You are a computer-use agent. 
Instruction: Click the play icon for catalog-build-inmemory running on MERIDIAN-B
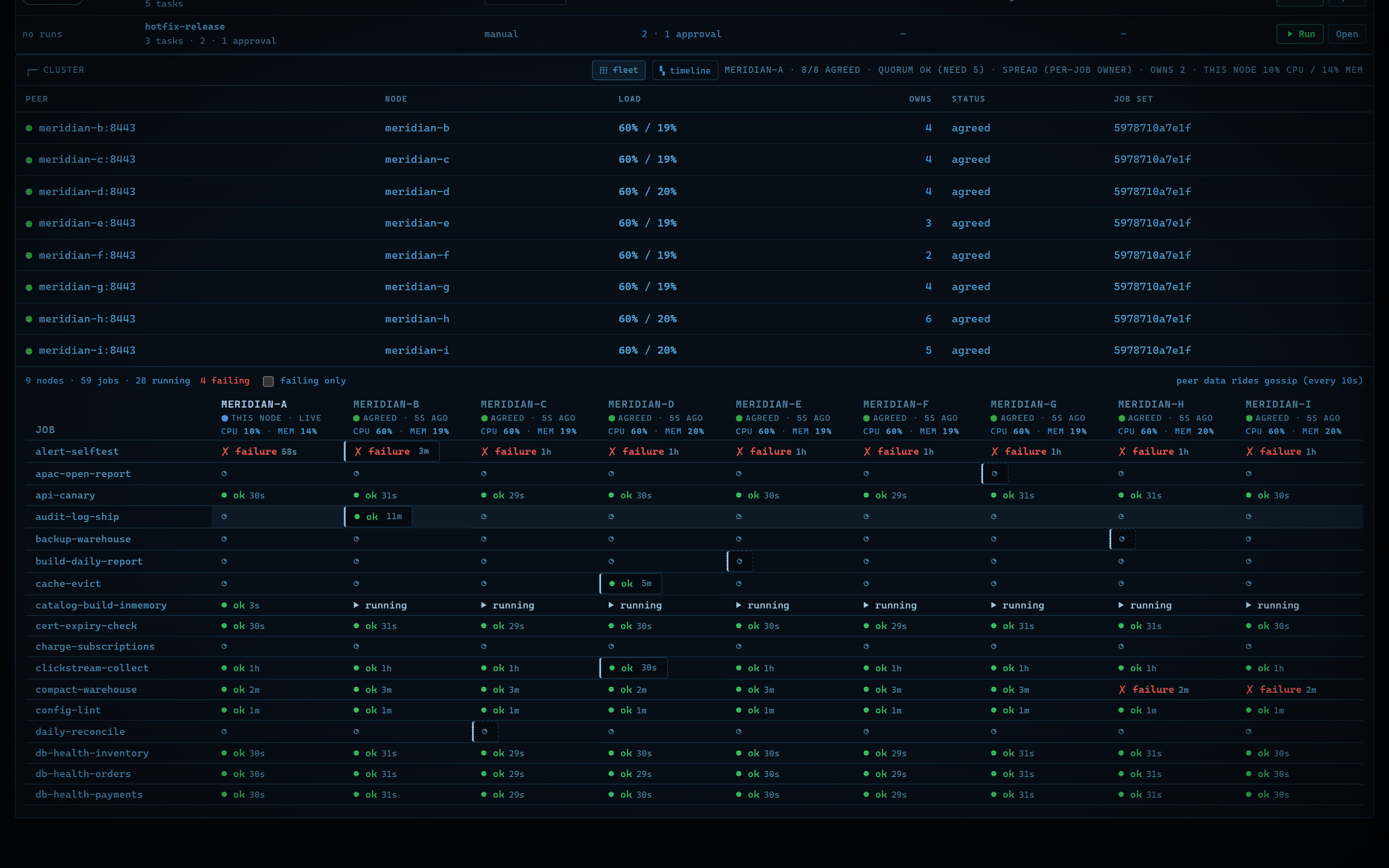pos(356,605)
